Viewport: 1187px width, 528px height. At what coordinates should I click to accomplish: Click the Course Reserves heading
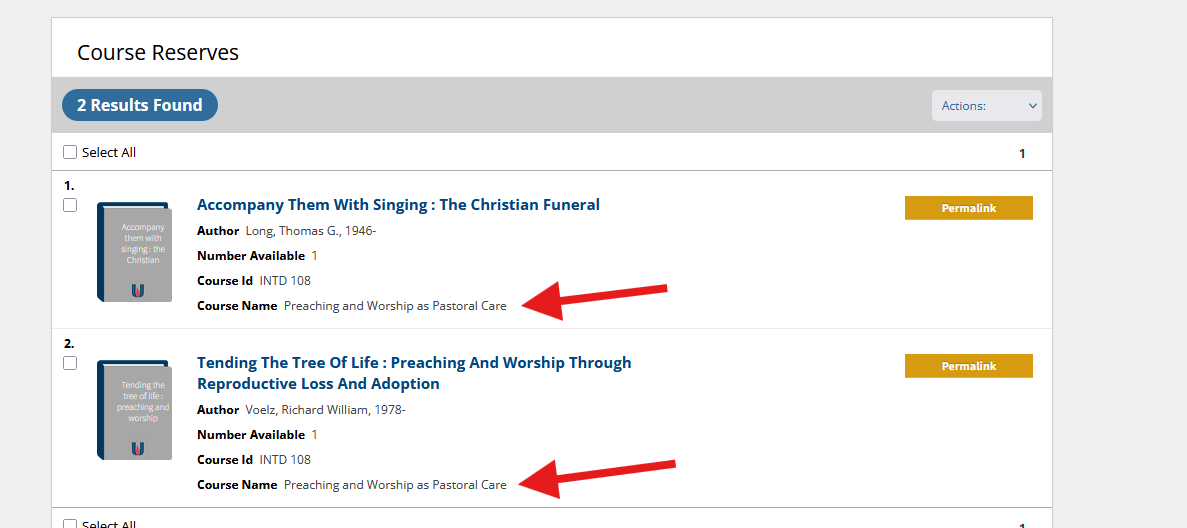(x=158, y=53)
